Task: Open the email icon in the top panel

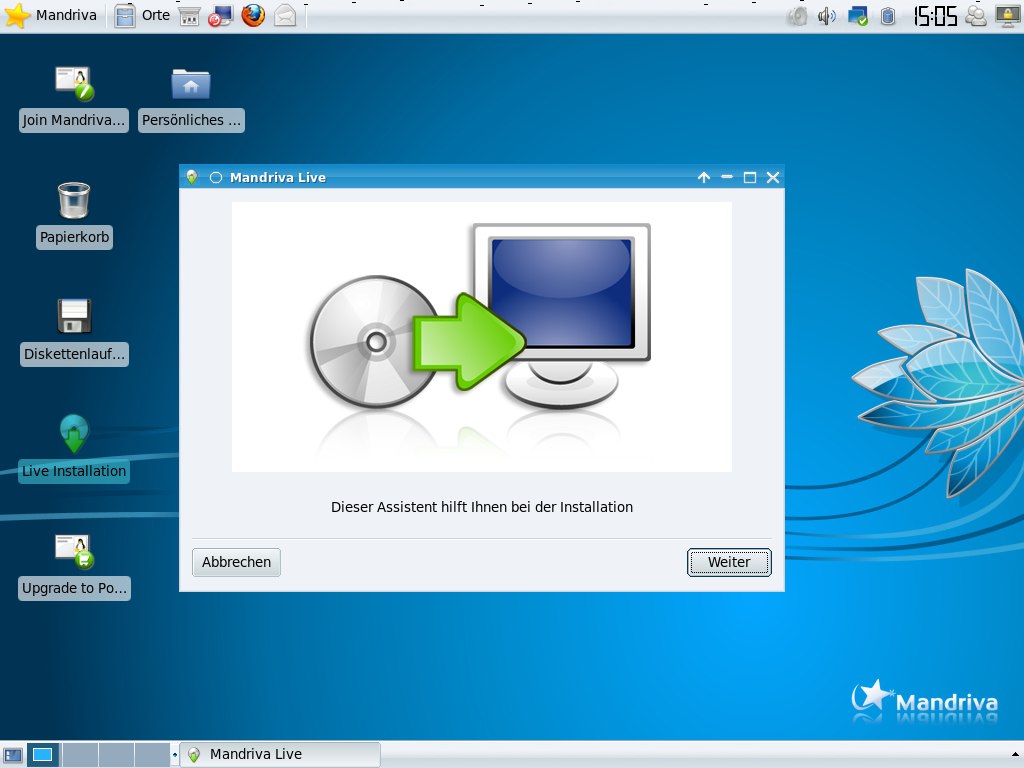Action: coord(286,16)
